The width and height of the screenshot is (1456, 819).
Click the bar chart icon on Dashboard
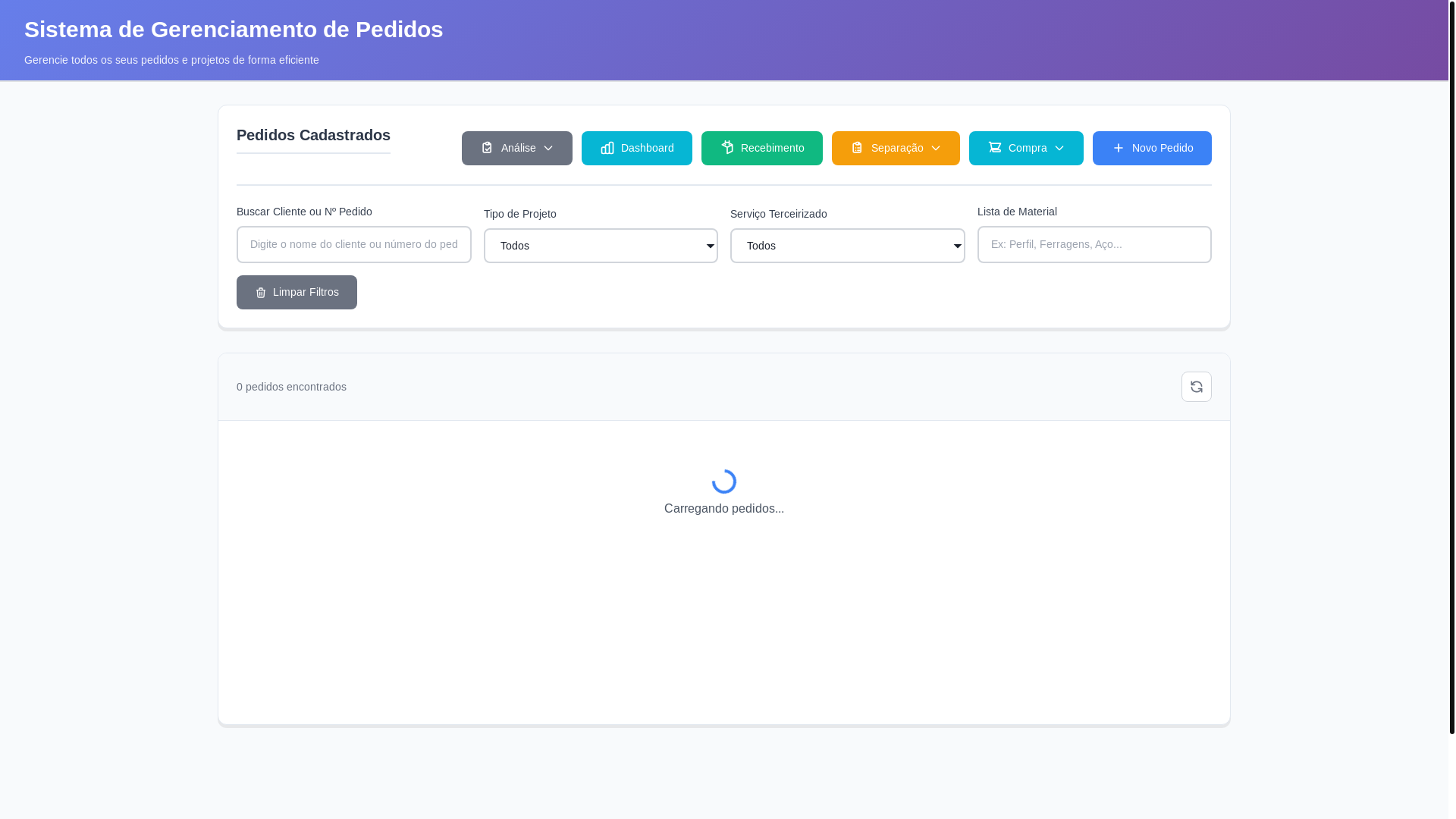(x=607, y=148)
